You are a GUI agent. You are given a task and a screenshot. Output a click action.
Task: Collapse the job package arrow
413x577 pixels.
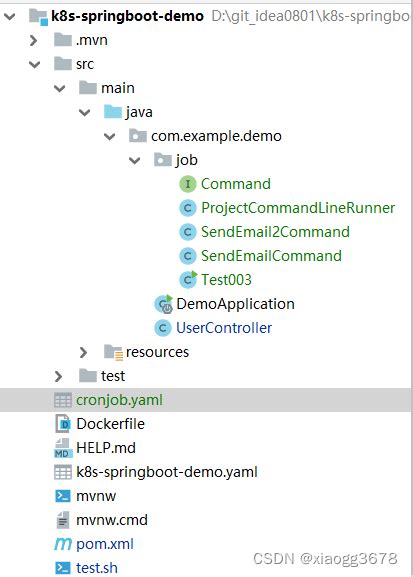coord(134,160)
